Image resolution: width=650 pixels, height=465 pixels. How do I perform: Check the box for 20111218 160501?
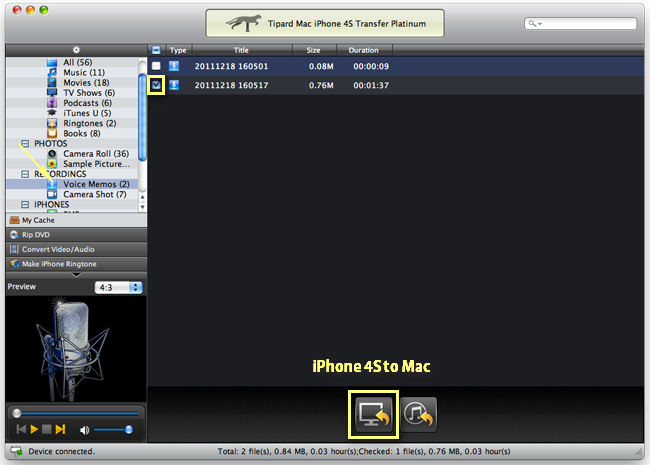point(156,66)
